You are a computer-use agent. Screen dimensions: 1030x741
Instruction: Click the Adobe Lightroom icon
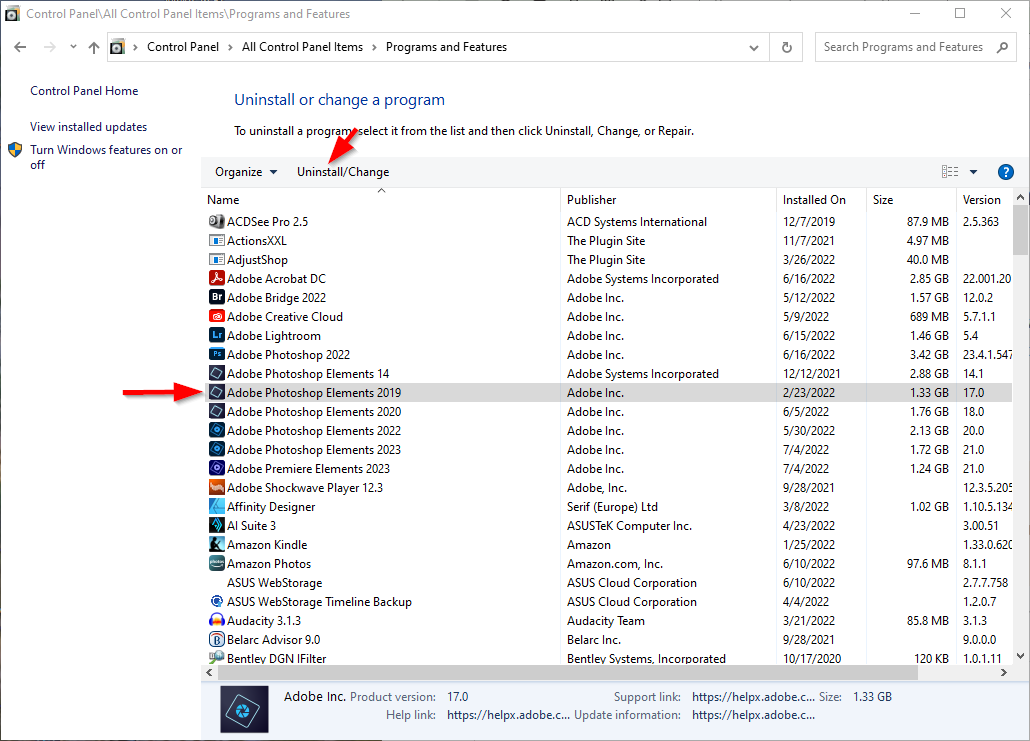215,335
